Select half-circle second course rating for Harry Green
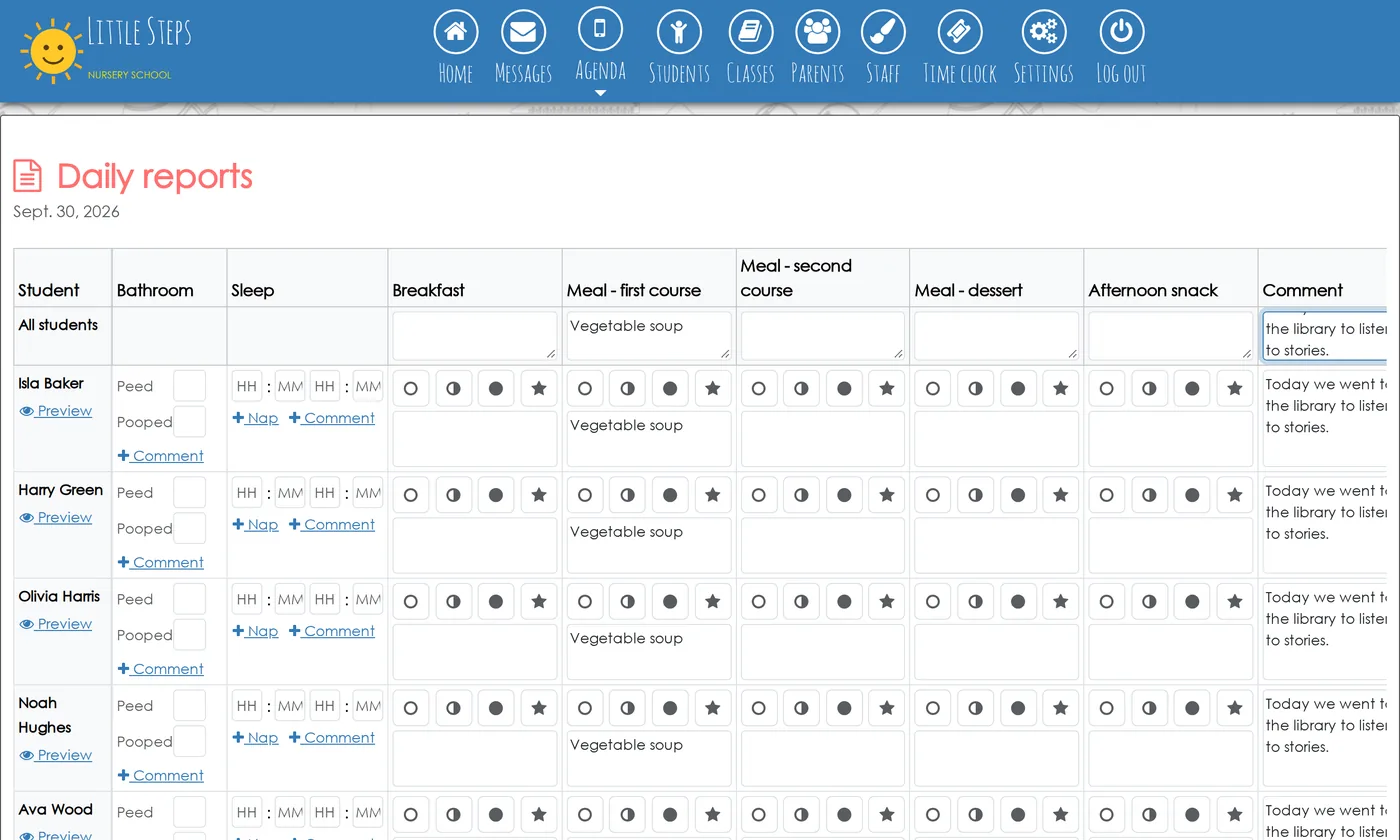 click(x=801, y=495)
